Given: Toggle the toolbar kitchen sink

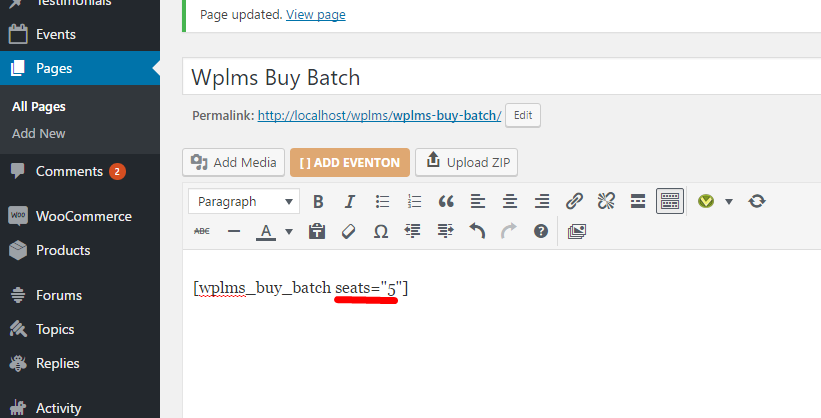Looking at the screenshot, I should pyautogui.click(x=670, y=201).
